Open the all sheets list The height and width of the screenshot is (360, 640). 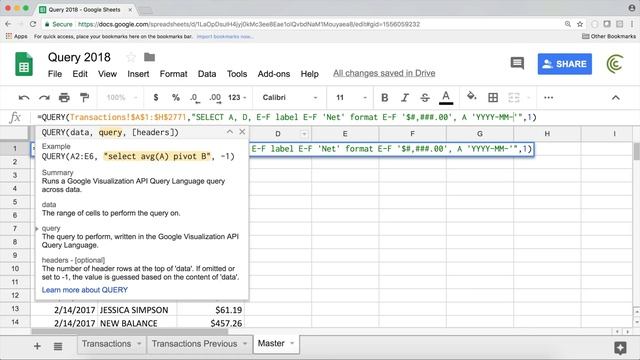[x=58, y=347]
